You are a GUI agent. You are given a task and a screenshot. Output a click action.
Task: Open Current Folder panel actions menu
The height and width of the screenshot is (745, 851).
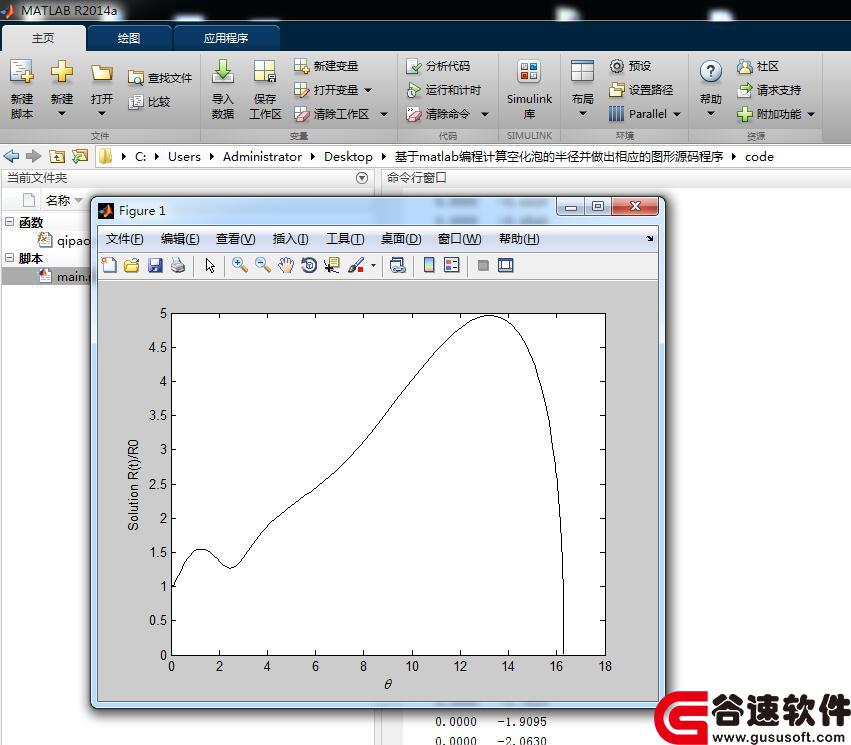(x=361, y=178)
